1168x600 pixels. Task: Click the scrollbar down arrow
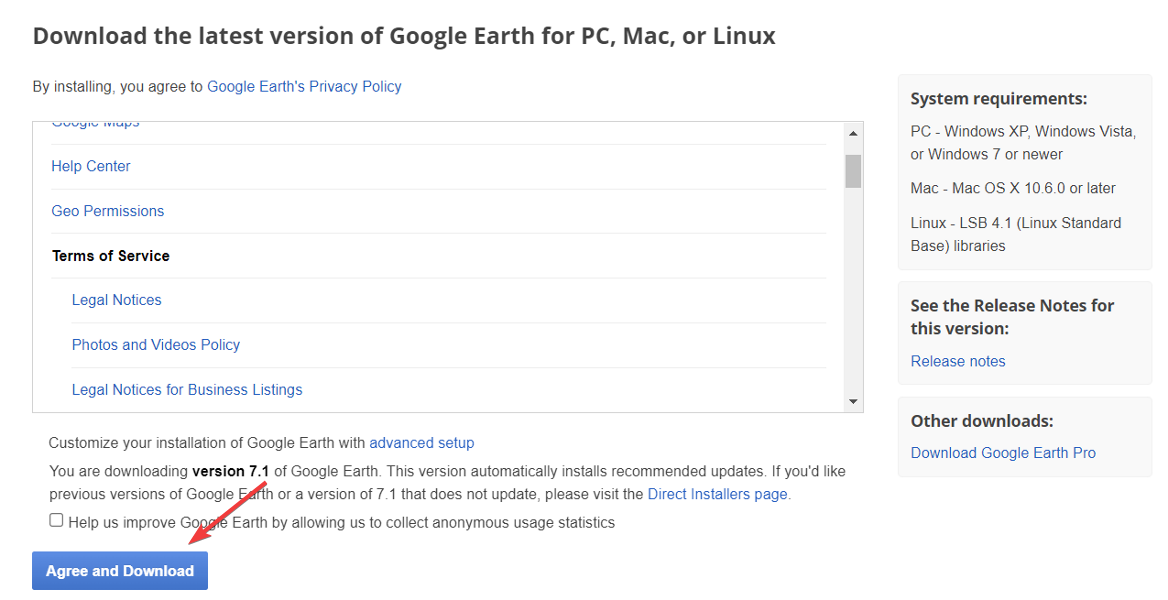853,400
